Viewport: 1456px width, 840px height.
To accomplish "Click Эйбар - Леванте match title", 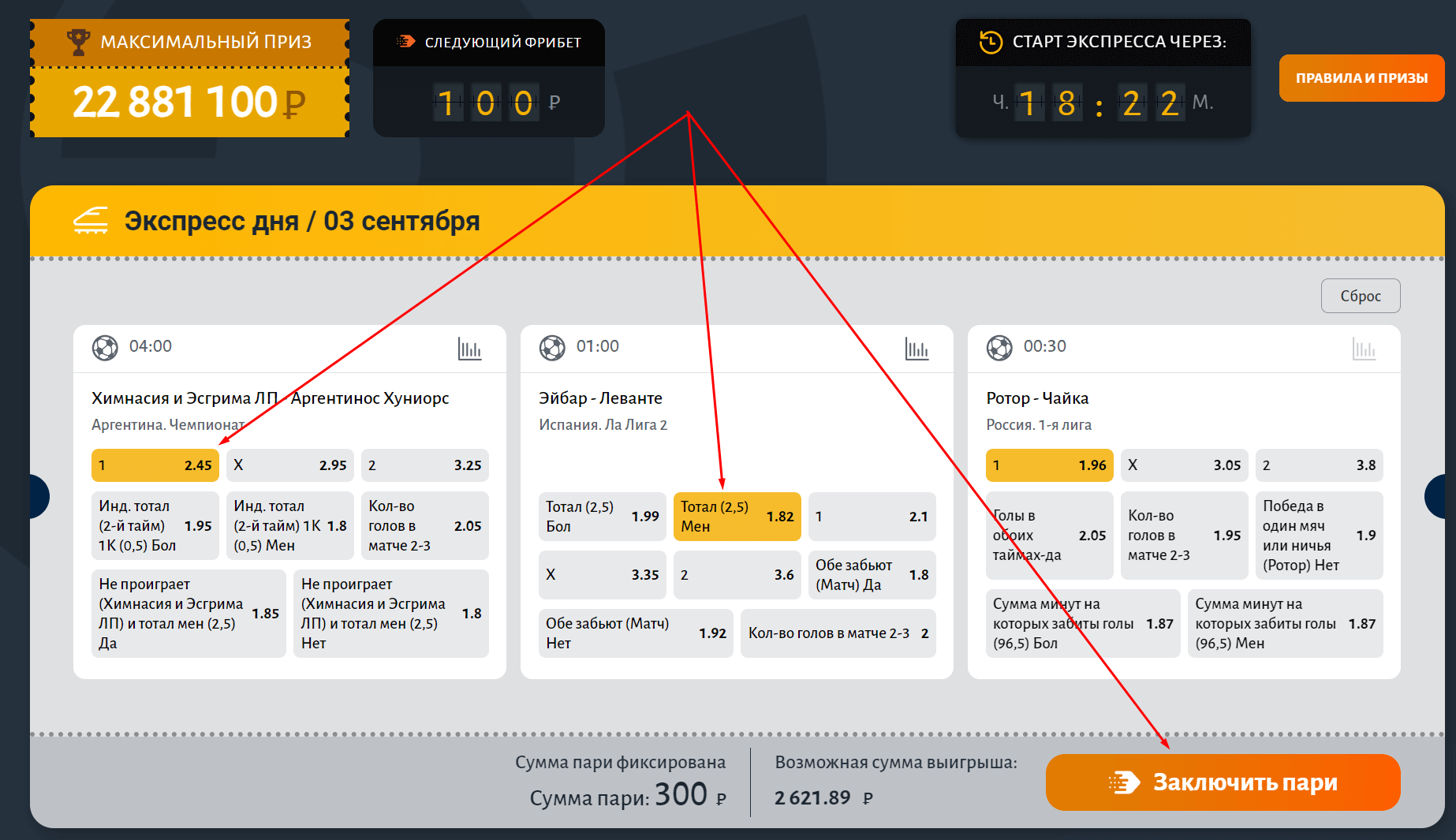I will (600, 398).
